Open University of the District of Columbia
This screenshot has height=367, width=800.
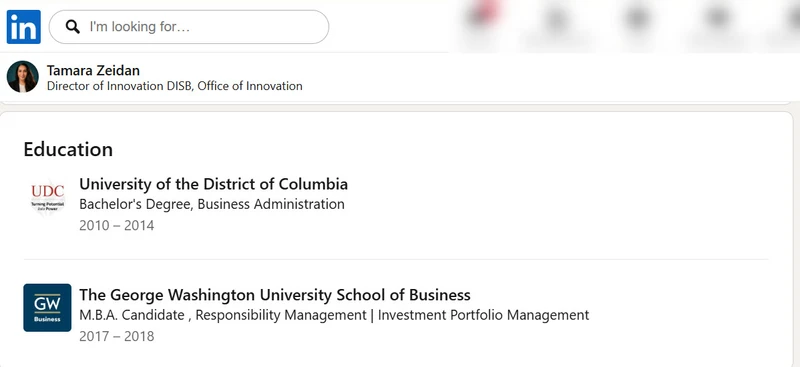point(213,184)
